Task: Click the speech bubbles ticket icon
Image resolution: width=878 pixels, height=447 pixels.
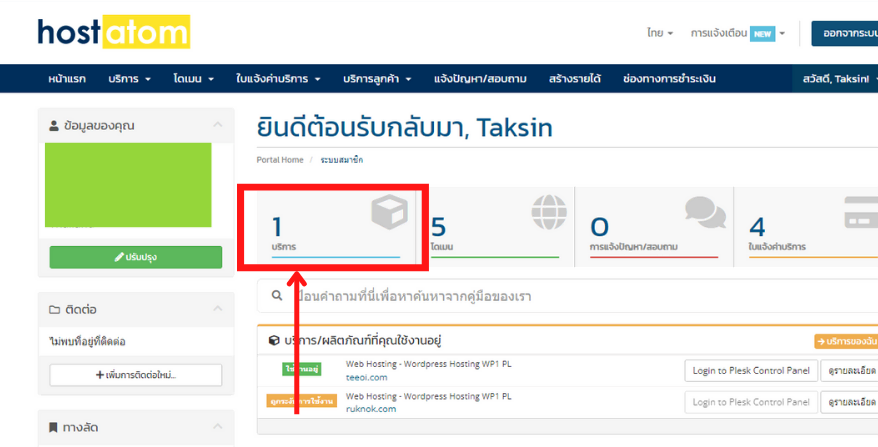Action: tap(706, 212)
